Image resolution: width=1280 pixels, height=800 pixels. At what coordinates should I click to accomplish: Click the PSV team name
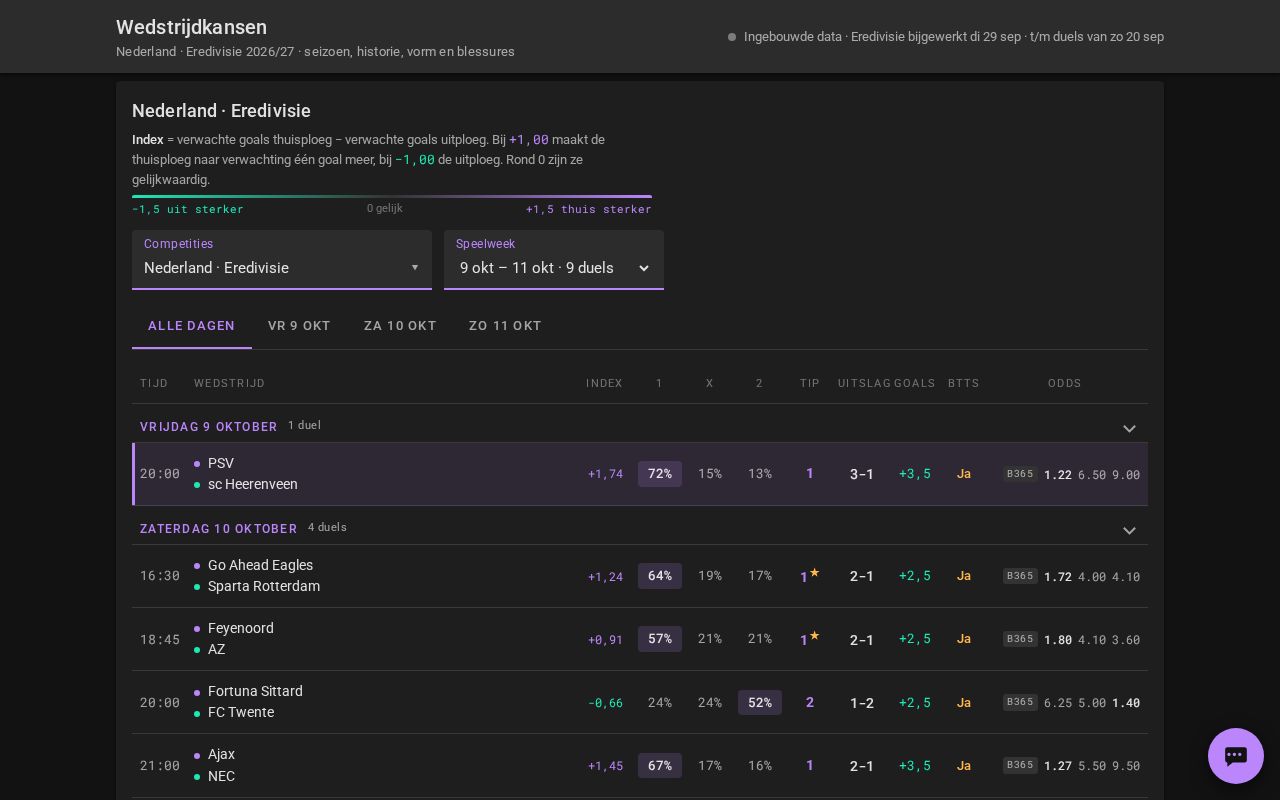click(221, 463)
